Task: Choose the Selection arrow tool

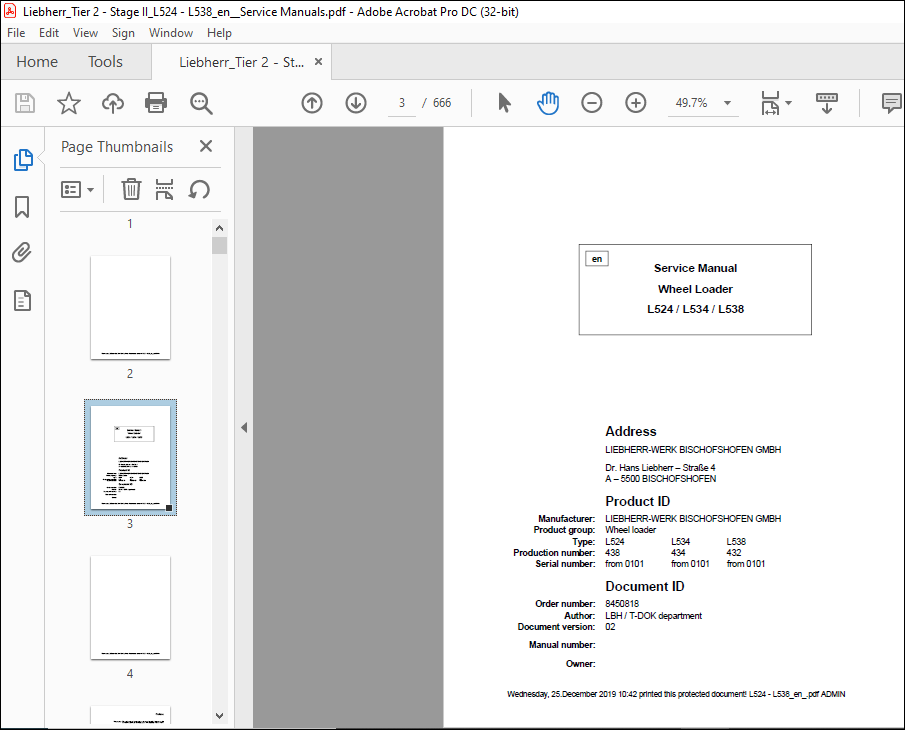Action: [x=504, y=103]
